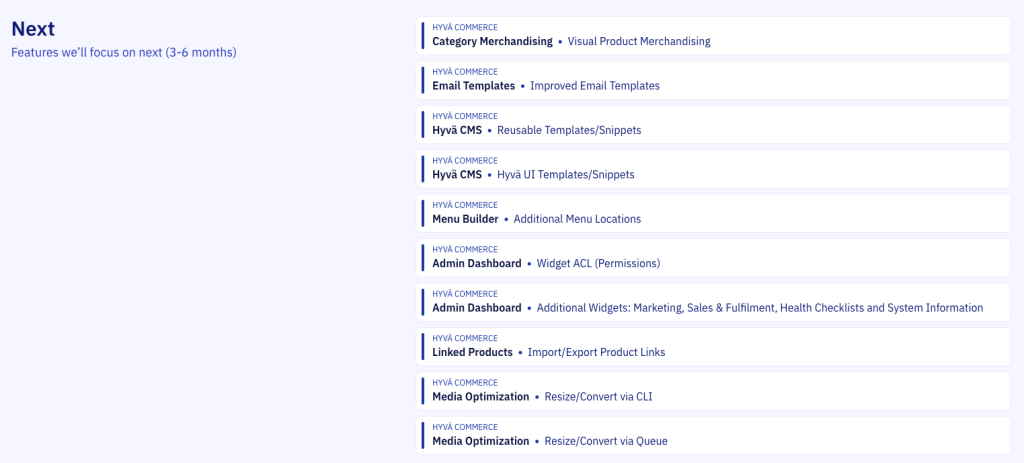Open the Category Merchandising roadmap card

point(712,35)
